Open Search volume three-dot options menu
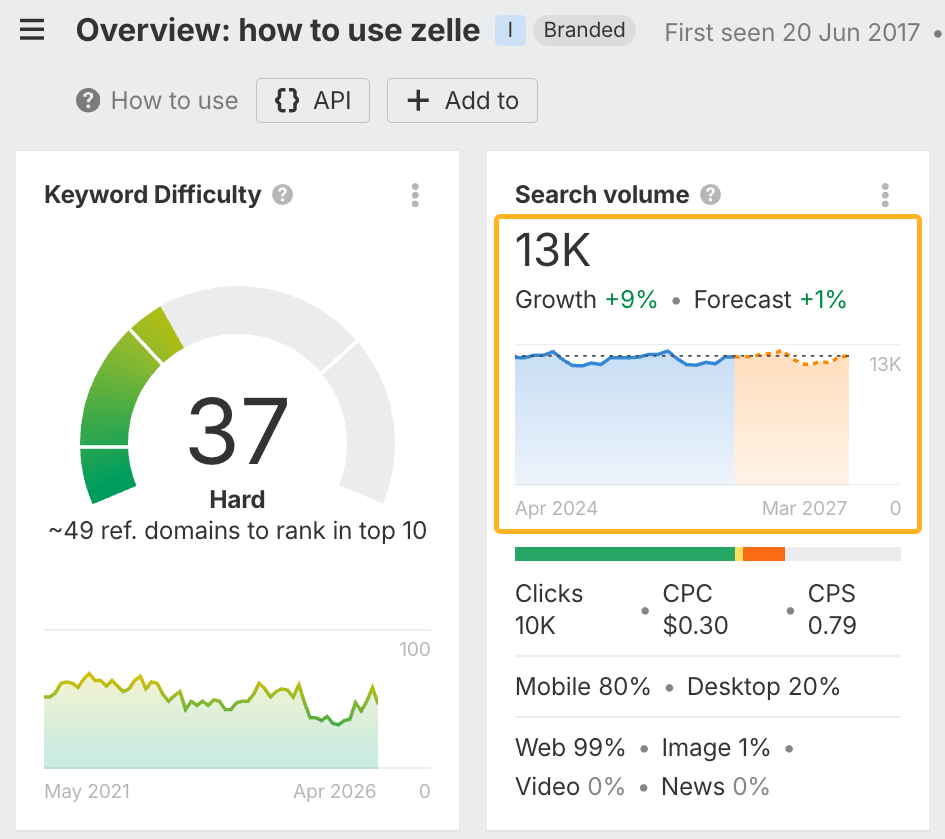The width and height of the screenshot is (945, 839). tap(885, 195)
